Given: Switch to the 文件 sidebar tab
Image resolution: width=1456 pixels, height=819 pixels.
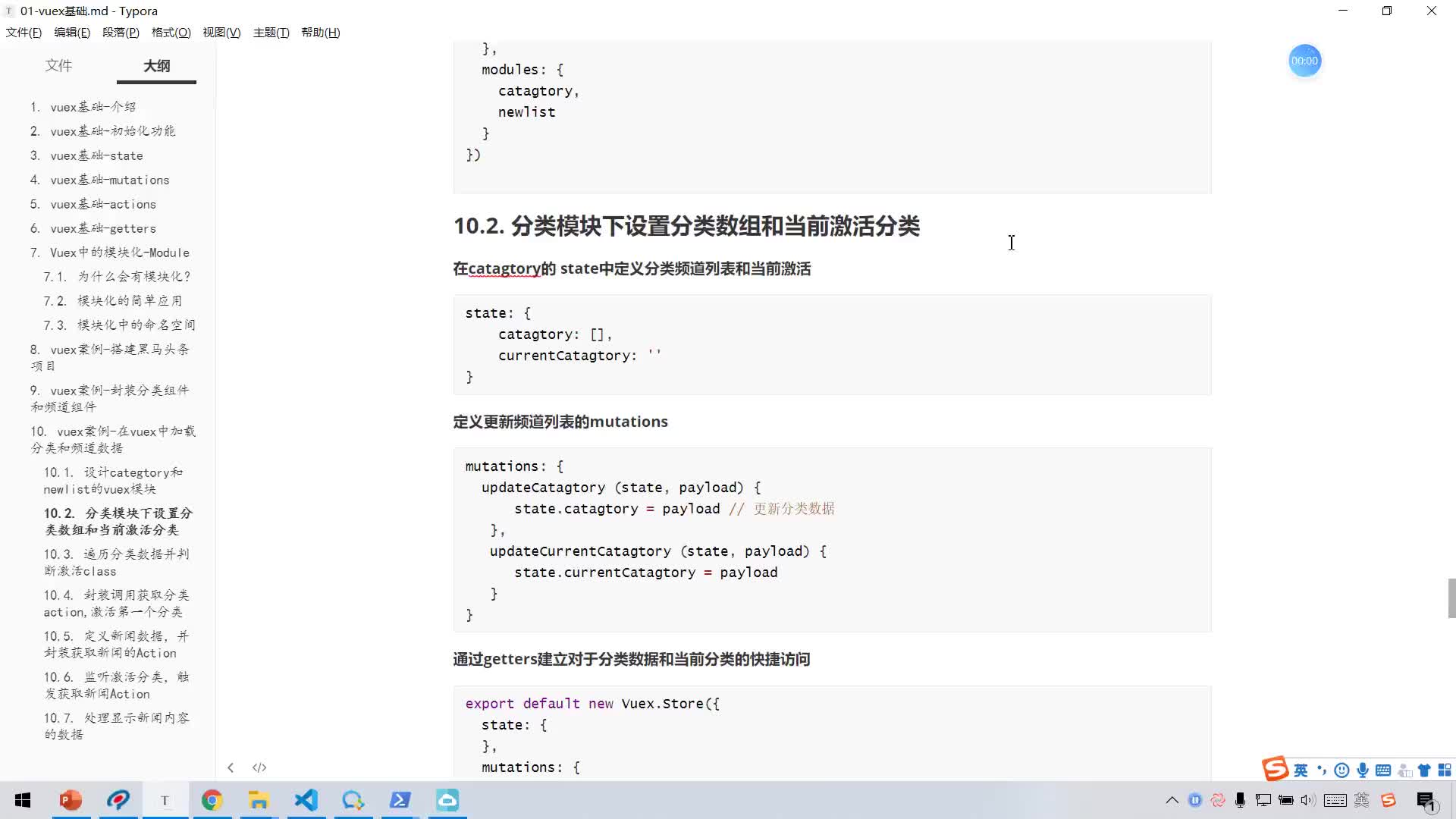Looking at the screenshot, I should [58, 66].
